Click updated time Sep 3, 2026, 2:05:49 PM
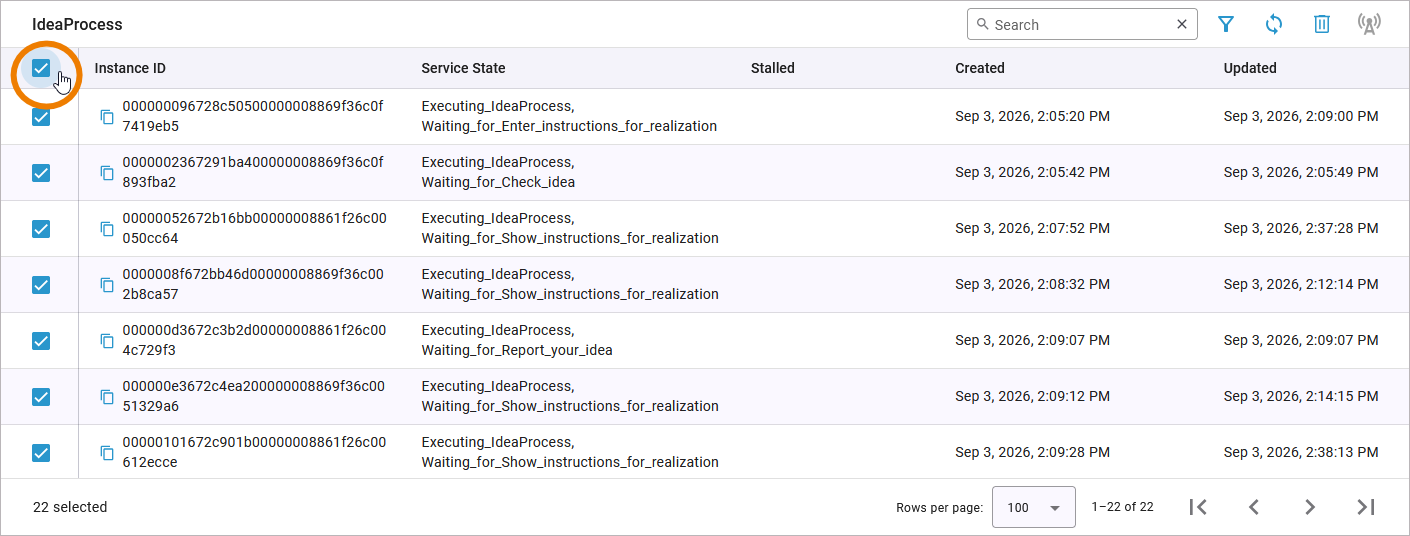Screen dimensions: 1410x536 point(1301,172)
